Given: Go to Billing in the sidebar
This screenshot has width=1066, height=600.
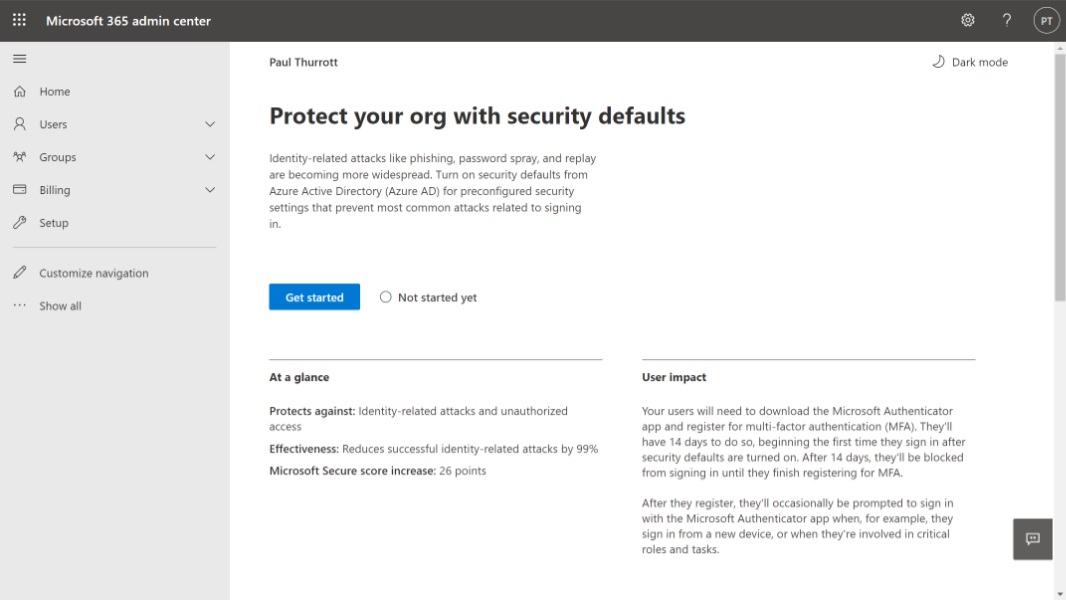Looking at the screenshot, I should click(x=55, y=190).
